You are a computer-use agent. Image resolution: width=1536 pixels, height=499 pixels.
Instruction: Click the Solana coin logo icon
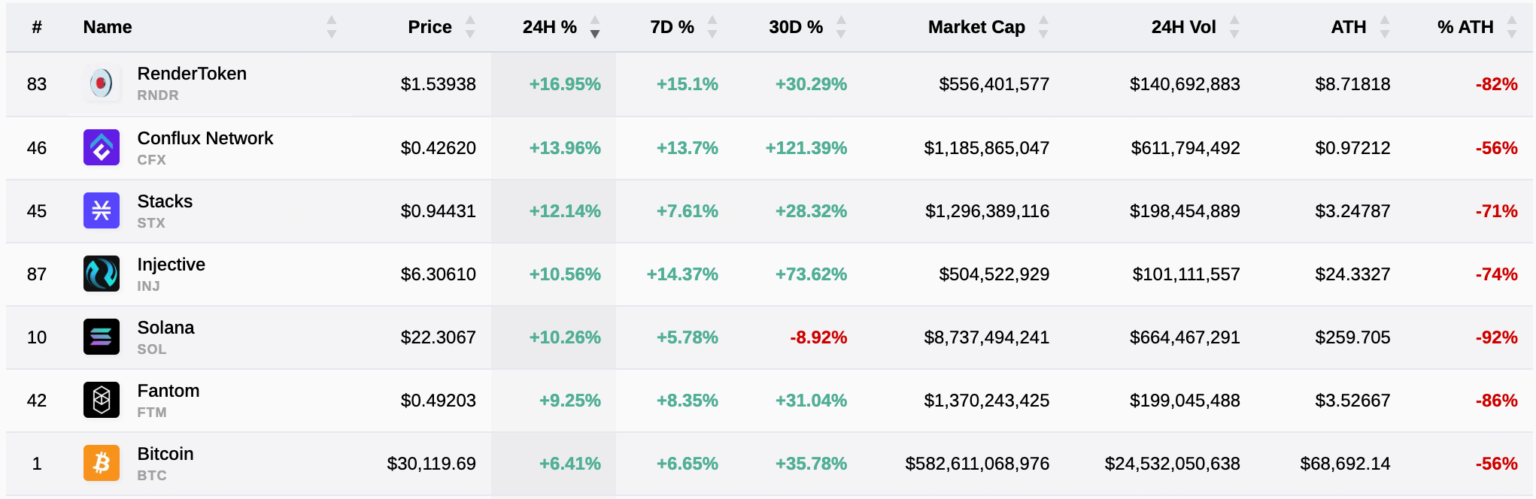101,337
